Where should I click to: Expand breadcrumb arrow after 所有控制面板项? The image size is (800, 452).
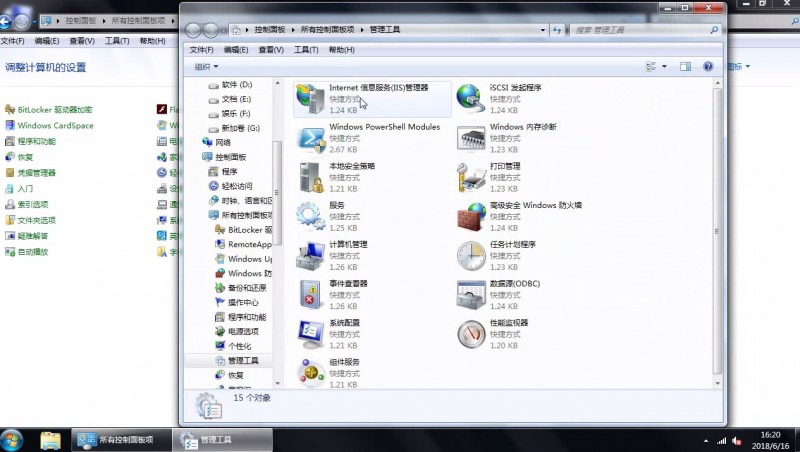pos(362,30)
